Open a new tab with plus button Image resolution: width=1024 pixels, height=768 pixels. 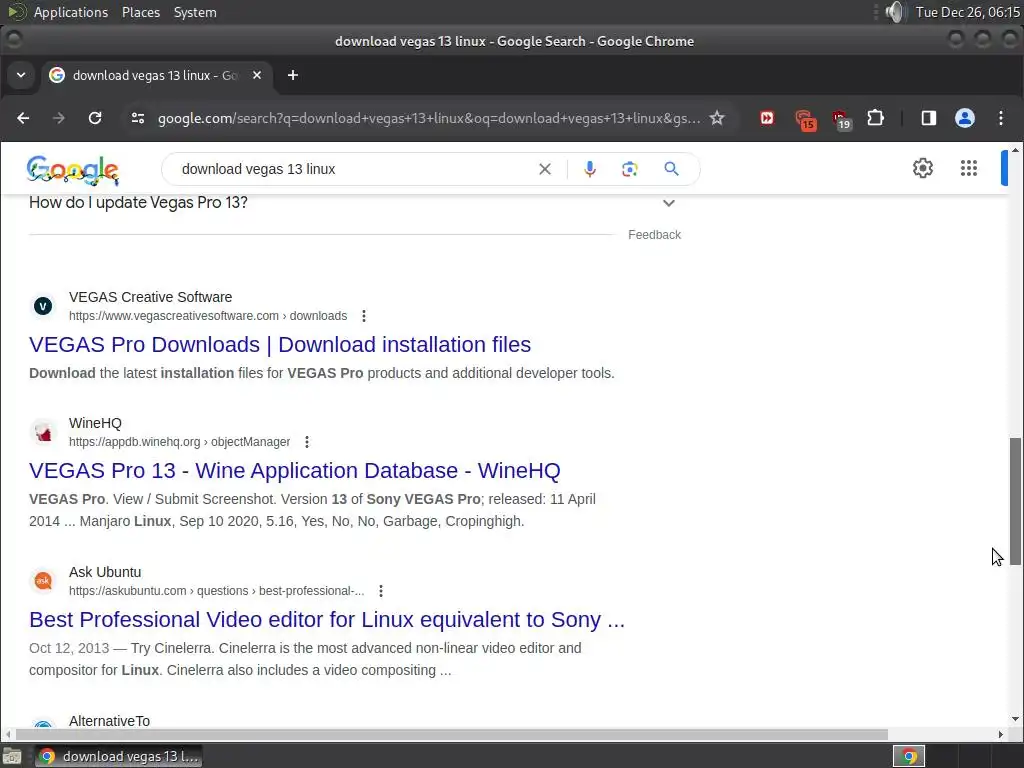point(293,75)
